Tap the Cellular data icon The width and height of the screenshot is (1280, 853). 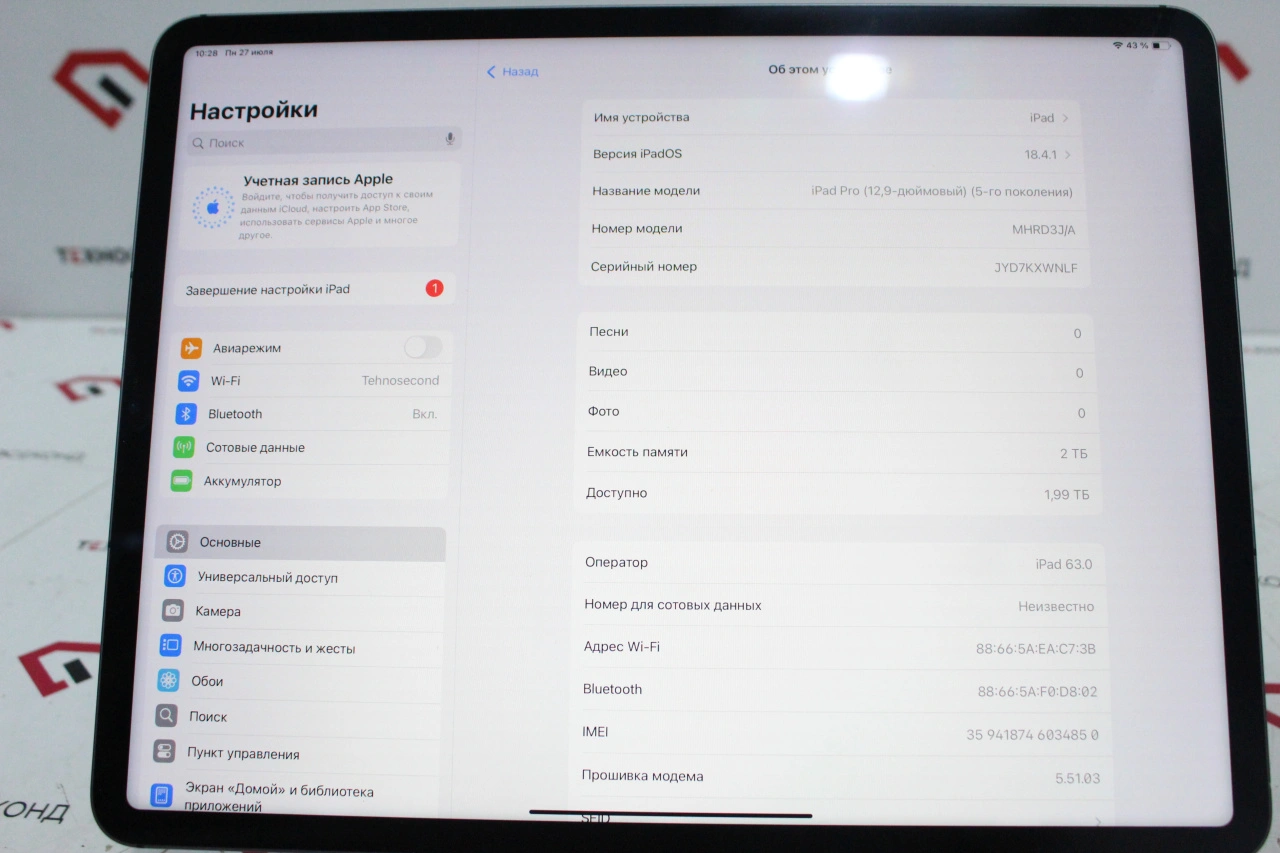pos(184,447)
